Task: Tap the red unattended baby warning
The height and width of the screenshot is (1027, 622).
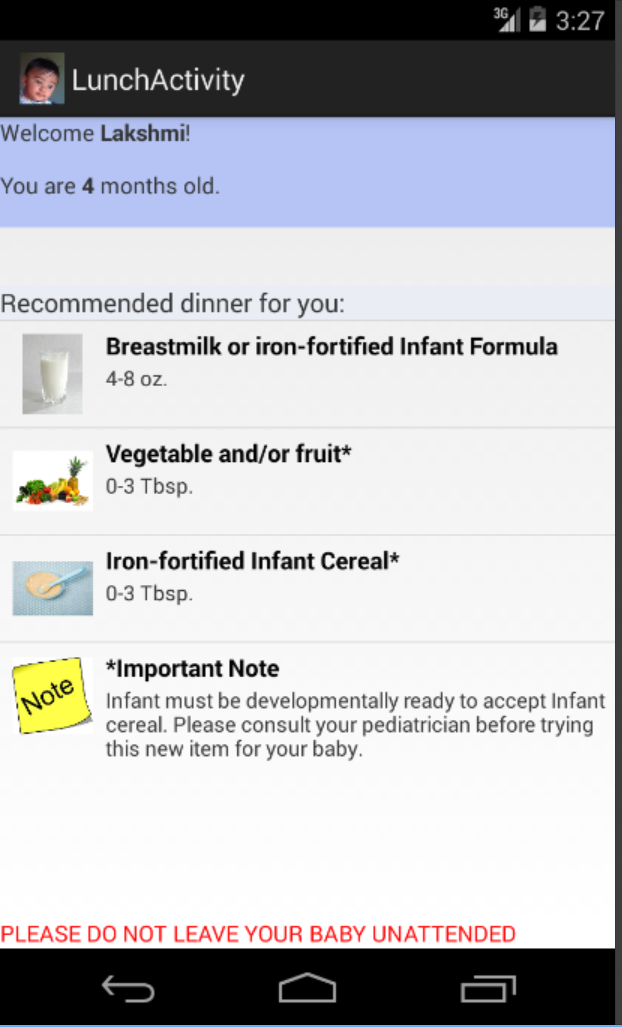Action: [258, 934]
